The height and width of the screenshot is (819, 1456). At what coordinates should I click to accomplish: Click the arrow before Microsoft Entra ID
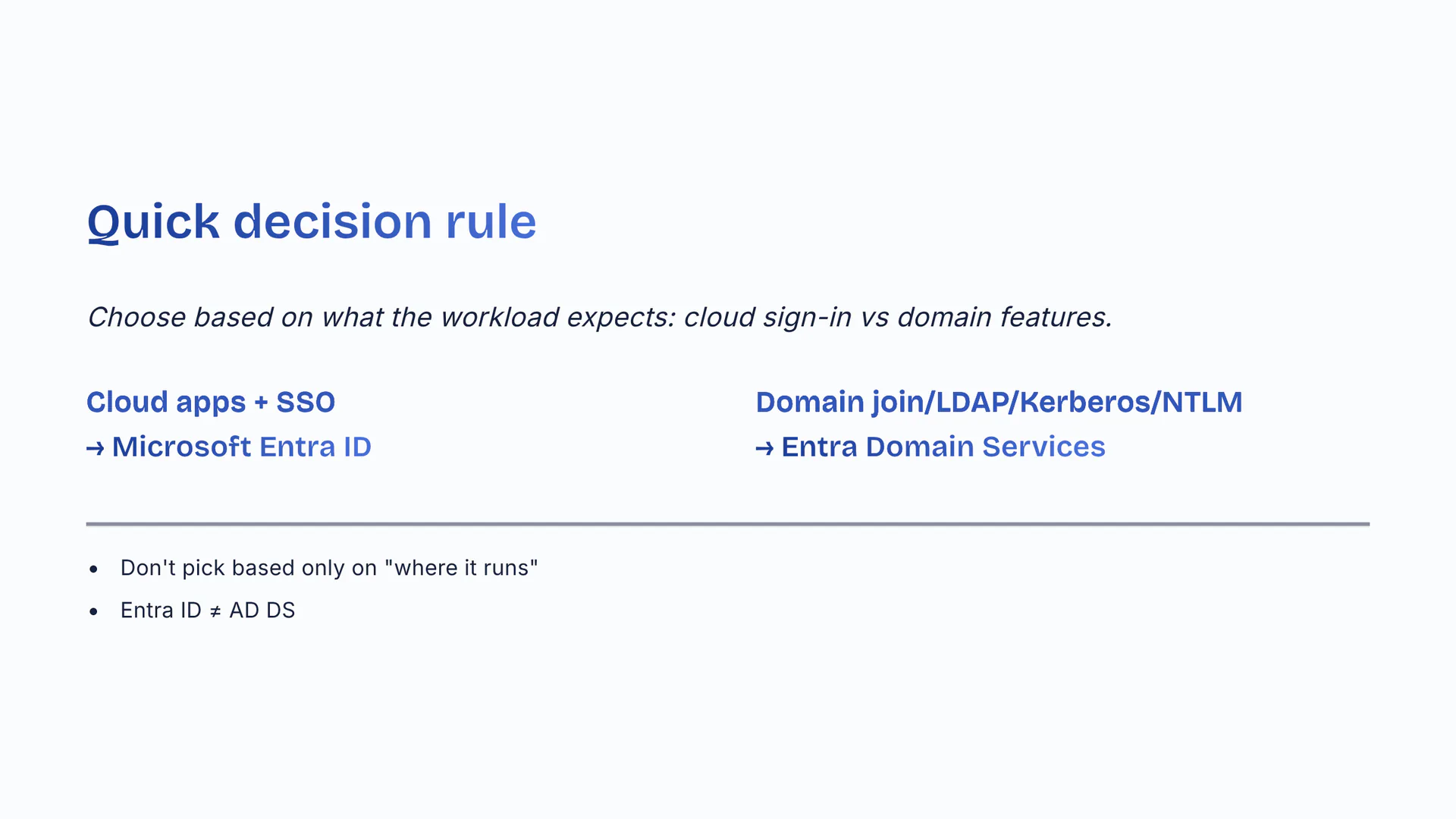95,449
